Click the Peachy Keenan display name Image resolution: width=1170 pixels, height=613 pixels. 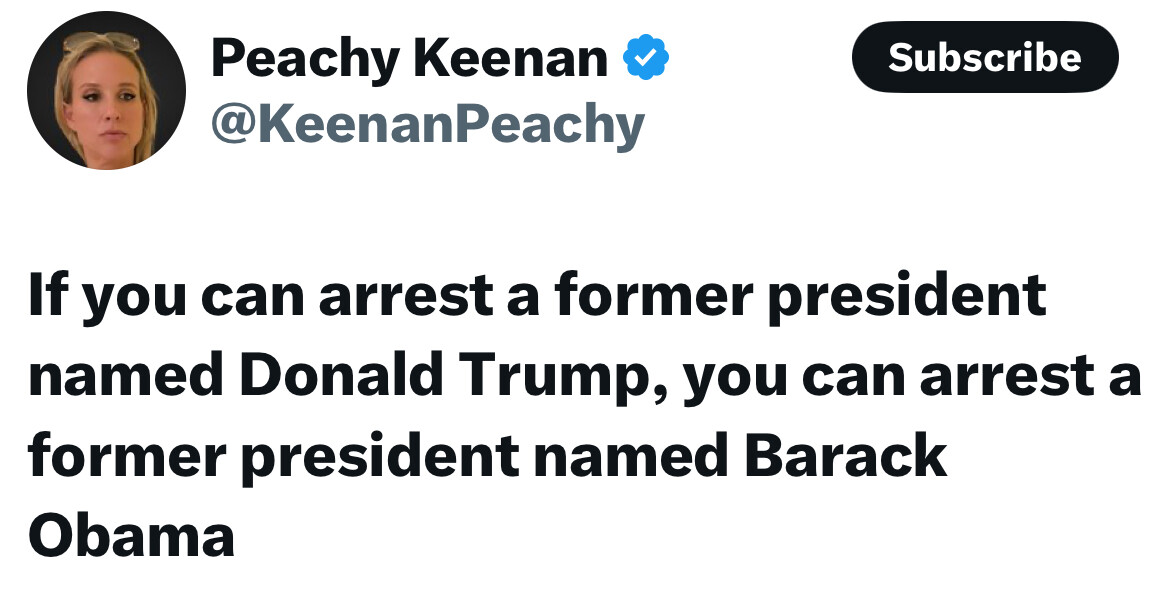pos(409,58)
